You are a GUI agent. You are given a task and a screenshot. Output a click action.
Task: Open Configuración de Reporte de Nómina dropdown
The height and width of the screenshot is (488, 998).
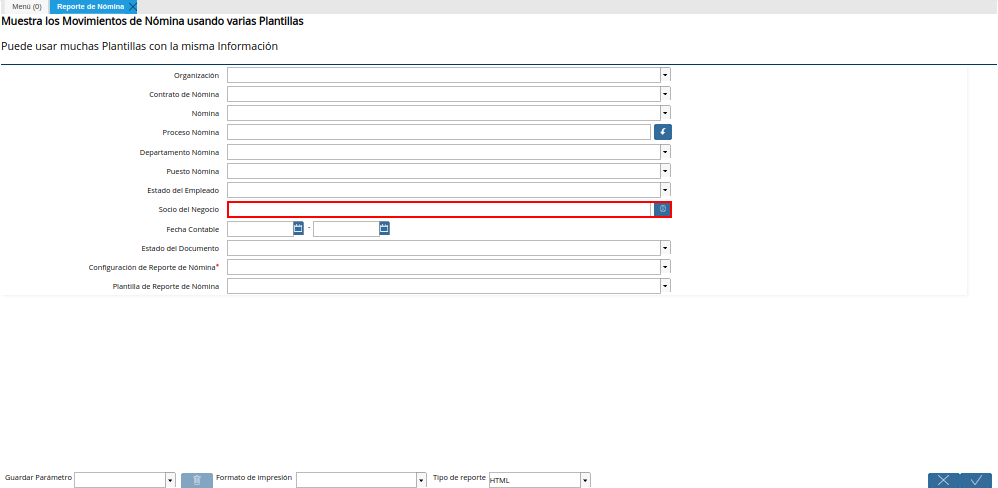point(665,267)
